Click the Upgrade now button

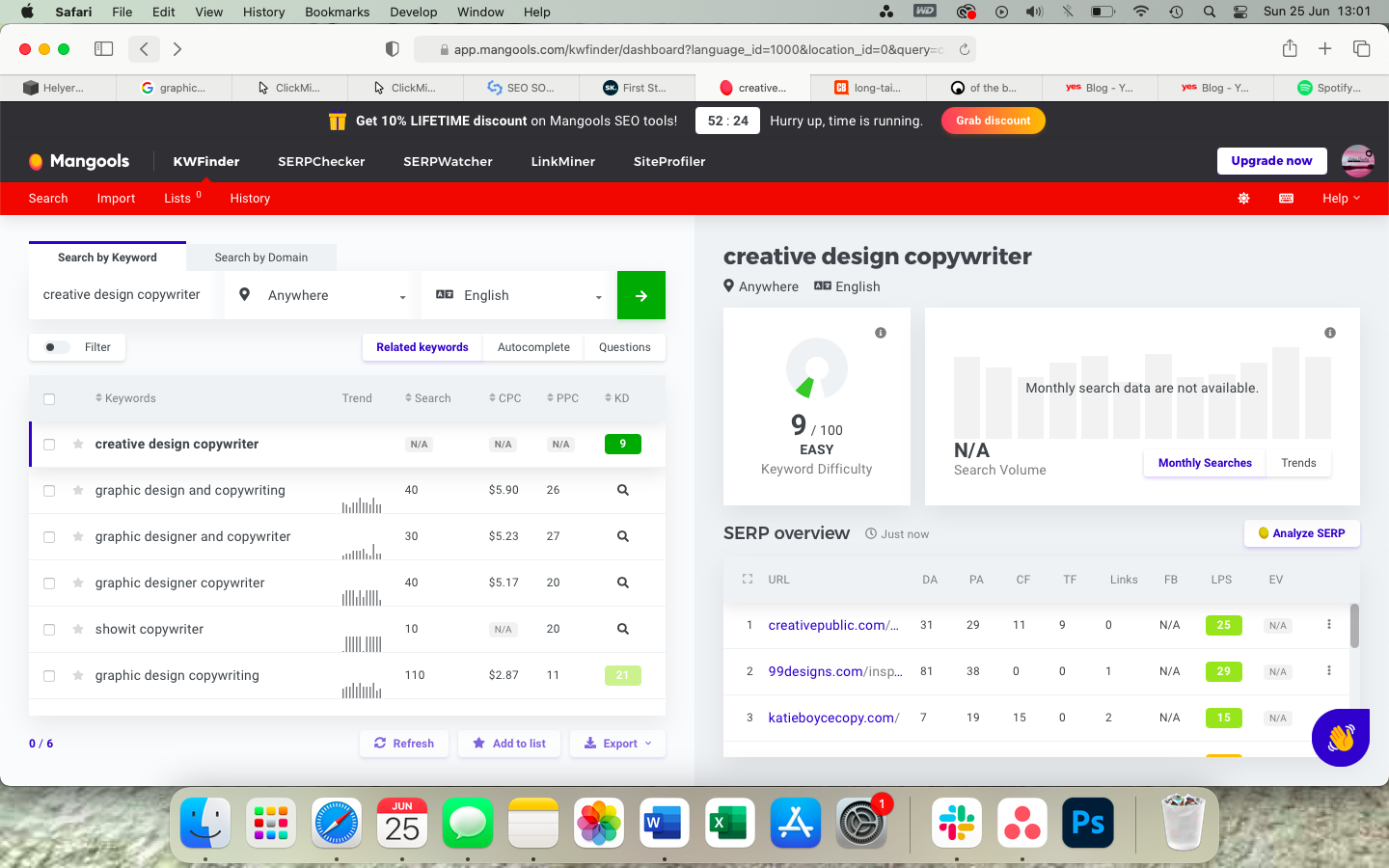click(x=1271, y=161)
